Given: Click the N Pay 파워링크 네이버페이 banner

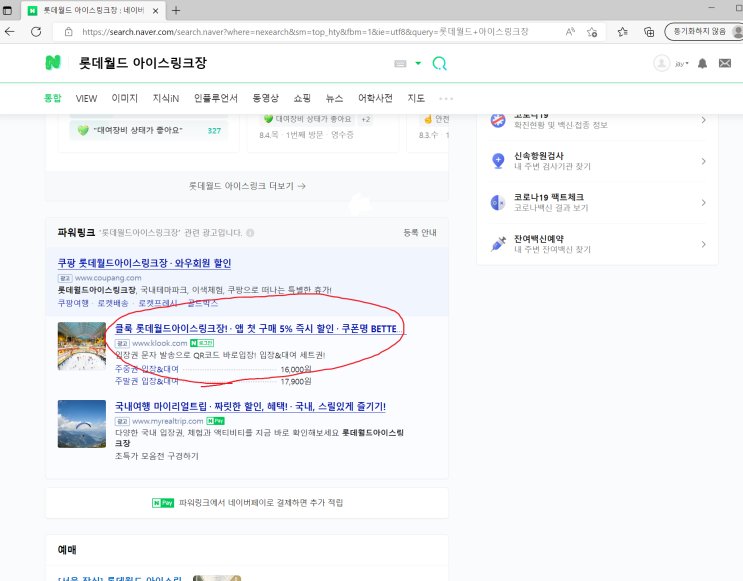Looking at the screenshot, I should pyautogui.click(x=247, y=503).
